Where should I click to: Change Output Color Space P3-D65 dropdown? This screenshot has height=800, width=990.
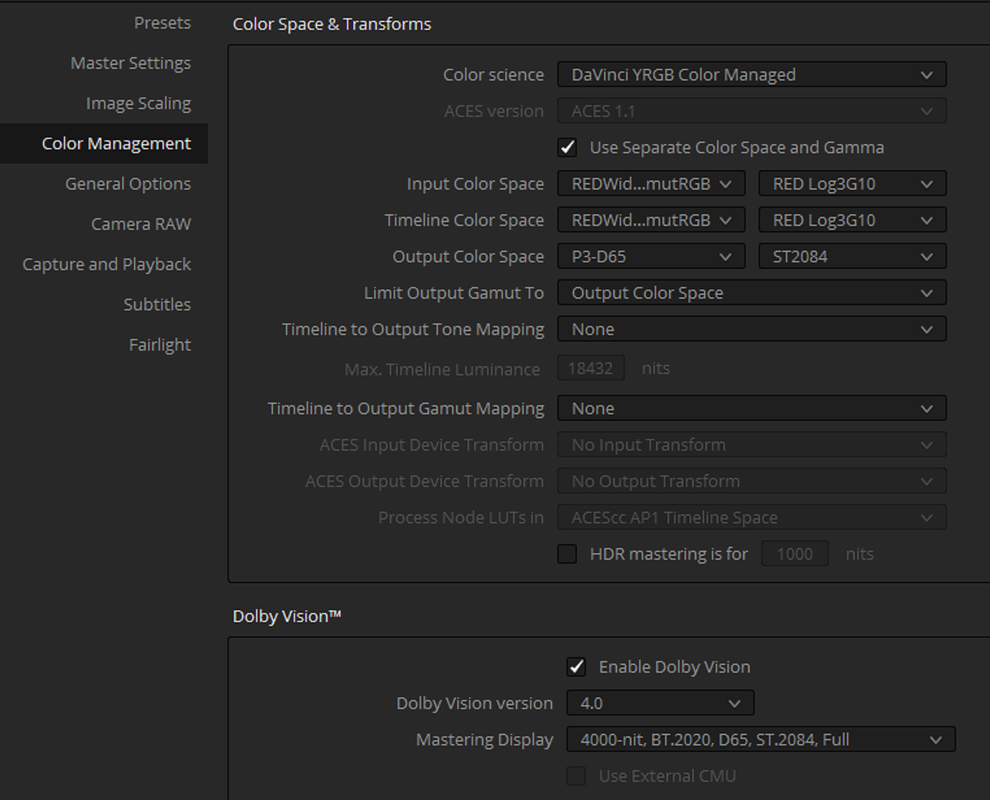pos(651,256)
